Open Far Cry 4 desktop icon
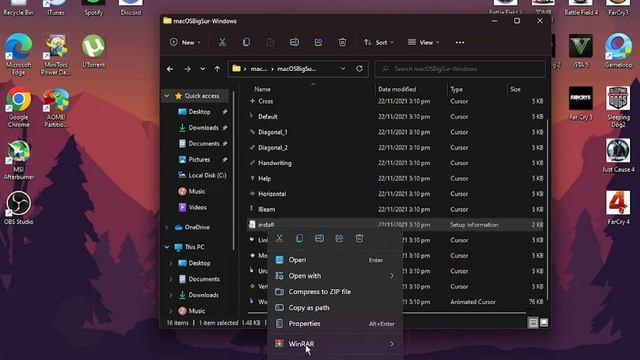This screenshot has width=640, height=360. (618, 207)
